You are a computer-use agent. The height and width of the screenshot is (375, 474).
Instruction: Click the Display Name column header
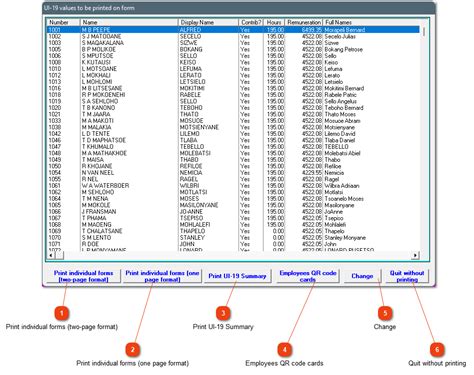[x=208, y=22]
